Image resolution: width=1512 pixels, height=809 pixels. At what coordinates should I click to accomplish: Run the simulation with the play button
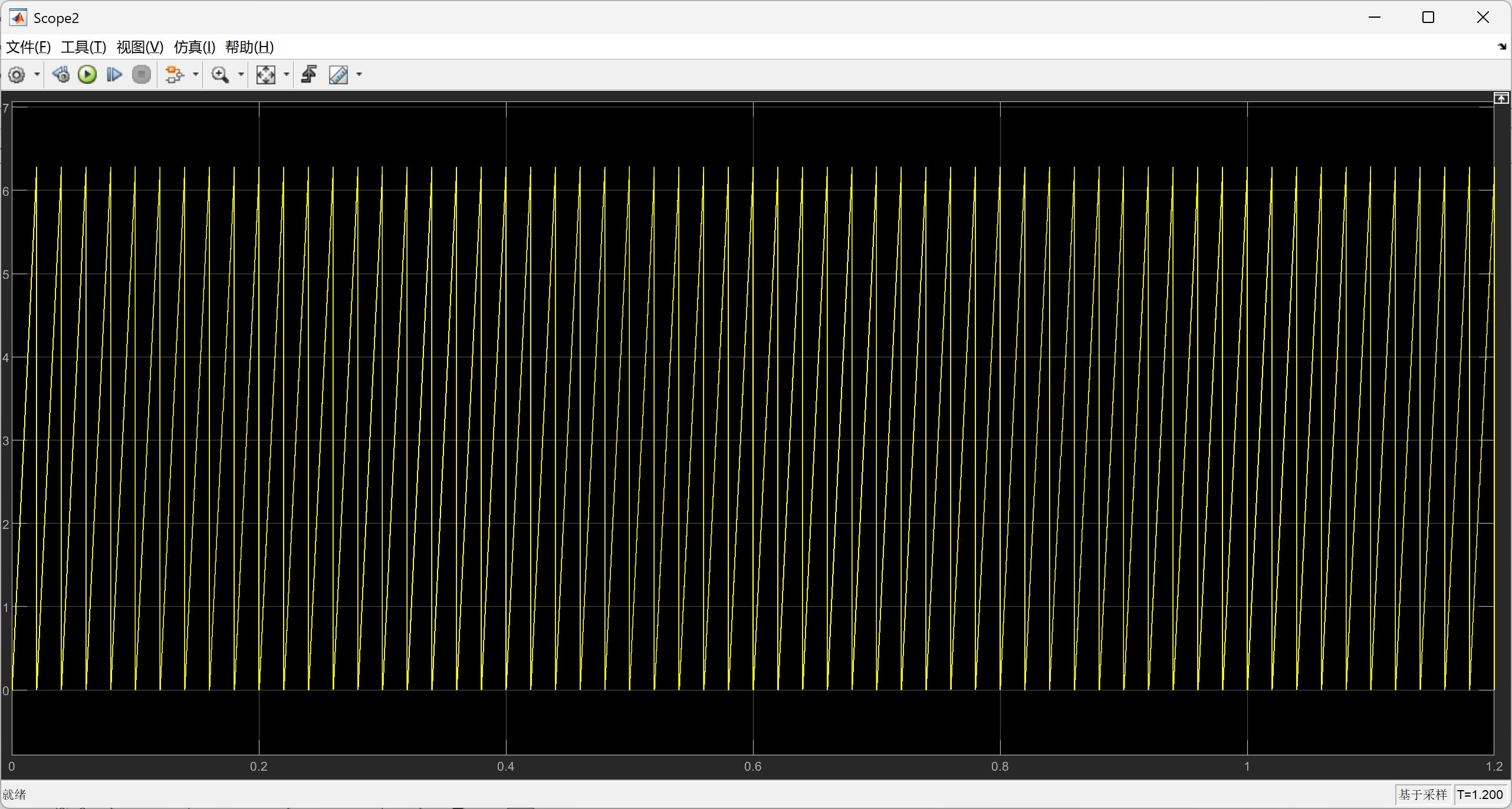point(87,75)
